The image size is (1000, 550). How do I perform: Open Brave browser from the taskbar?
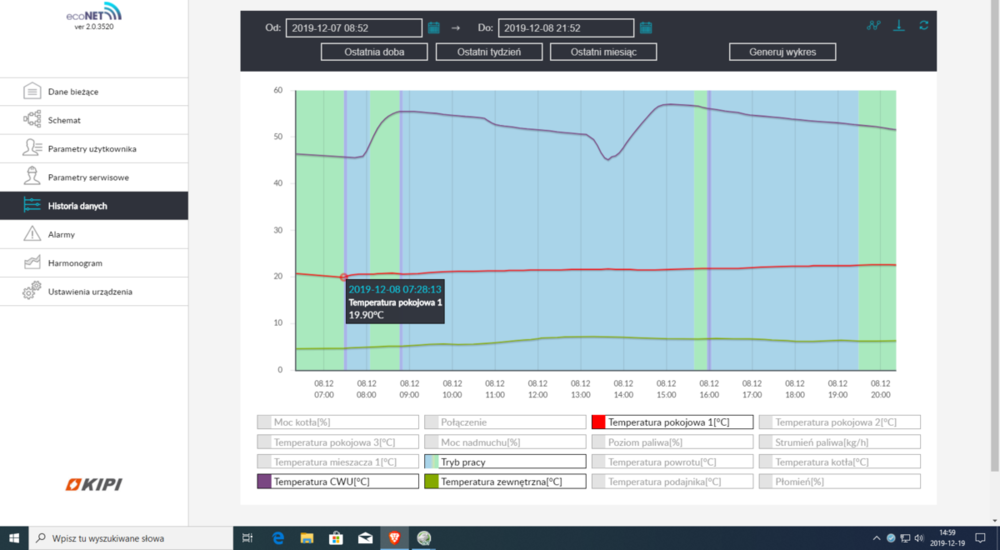(x=395, y=538)
